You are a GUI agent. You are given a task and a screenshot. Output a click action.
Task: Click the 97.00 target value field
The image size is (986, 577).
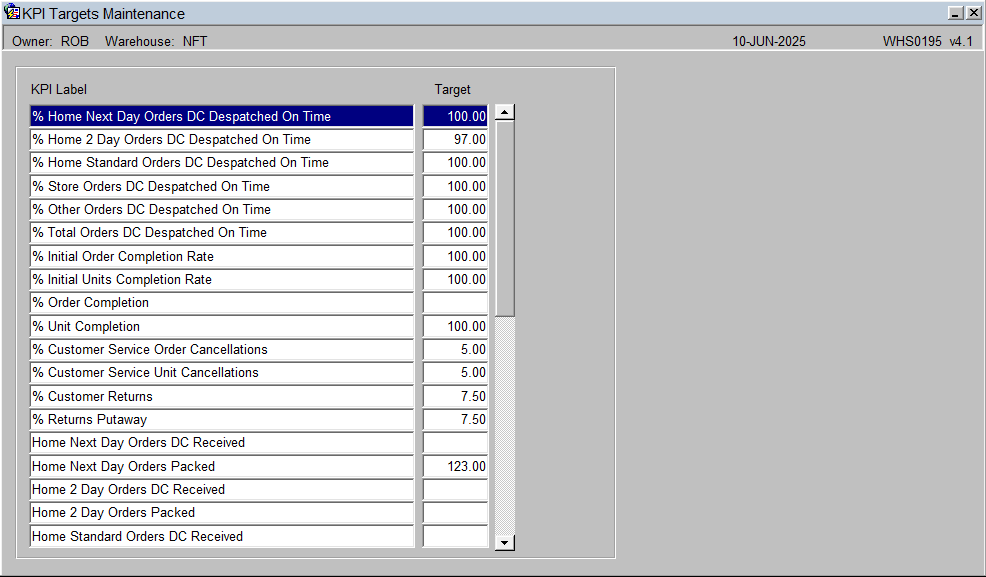coord(455,140)
